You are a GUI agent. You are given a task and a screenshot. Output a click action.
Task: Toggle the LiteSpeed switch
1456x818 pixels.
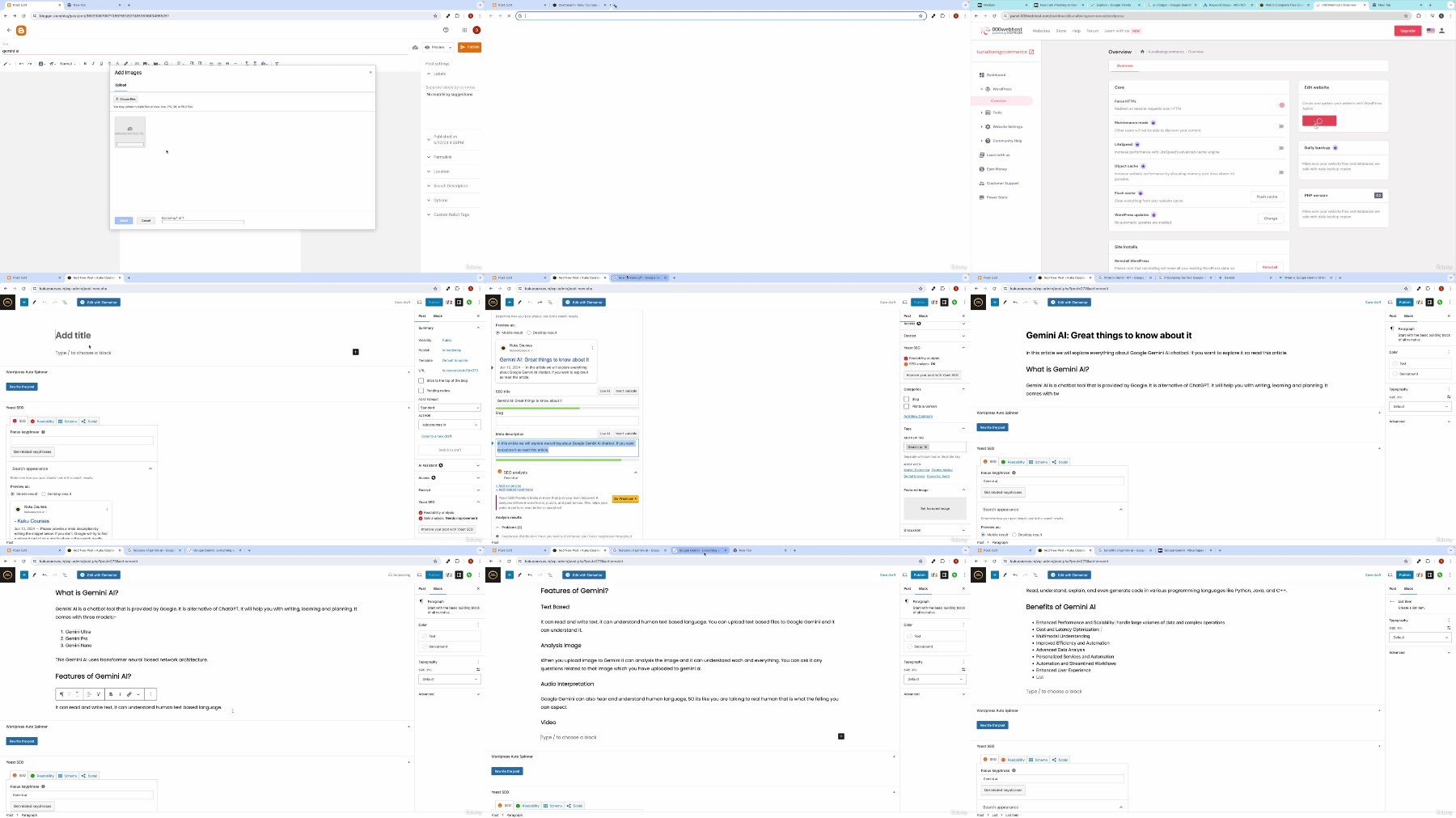tap(1280, 148)
